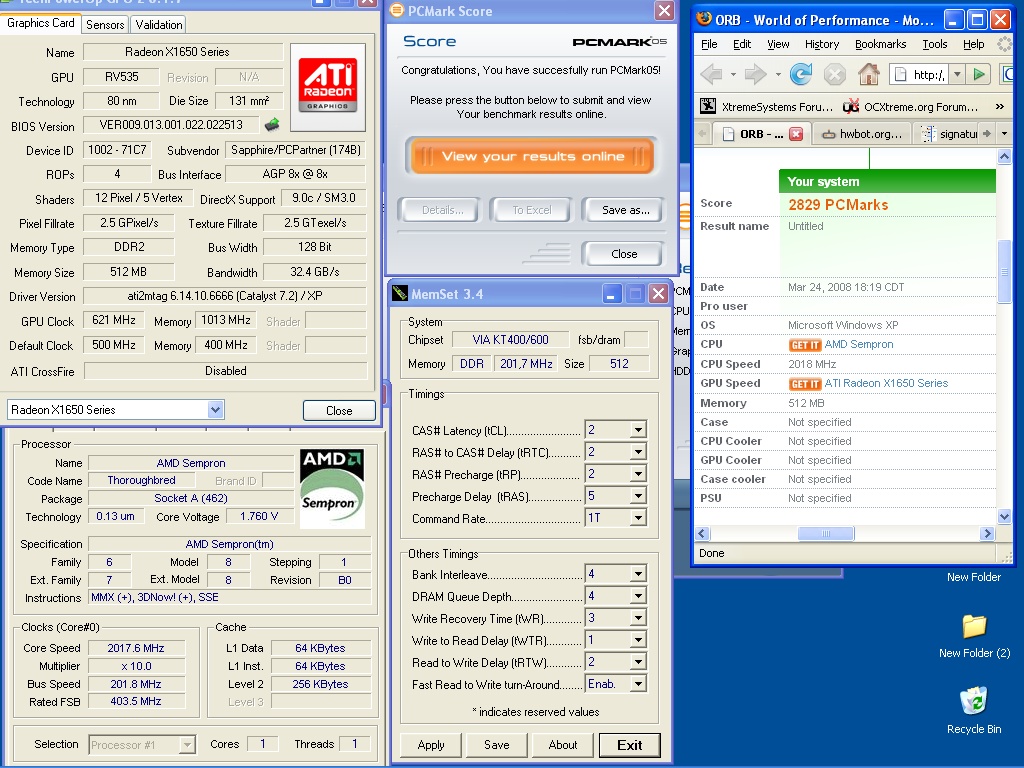Image resolution: width=1024 pixels, height=768 pixels.
Task: Follow the AMD Sempron link in ORB
Action: point(859,344)
